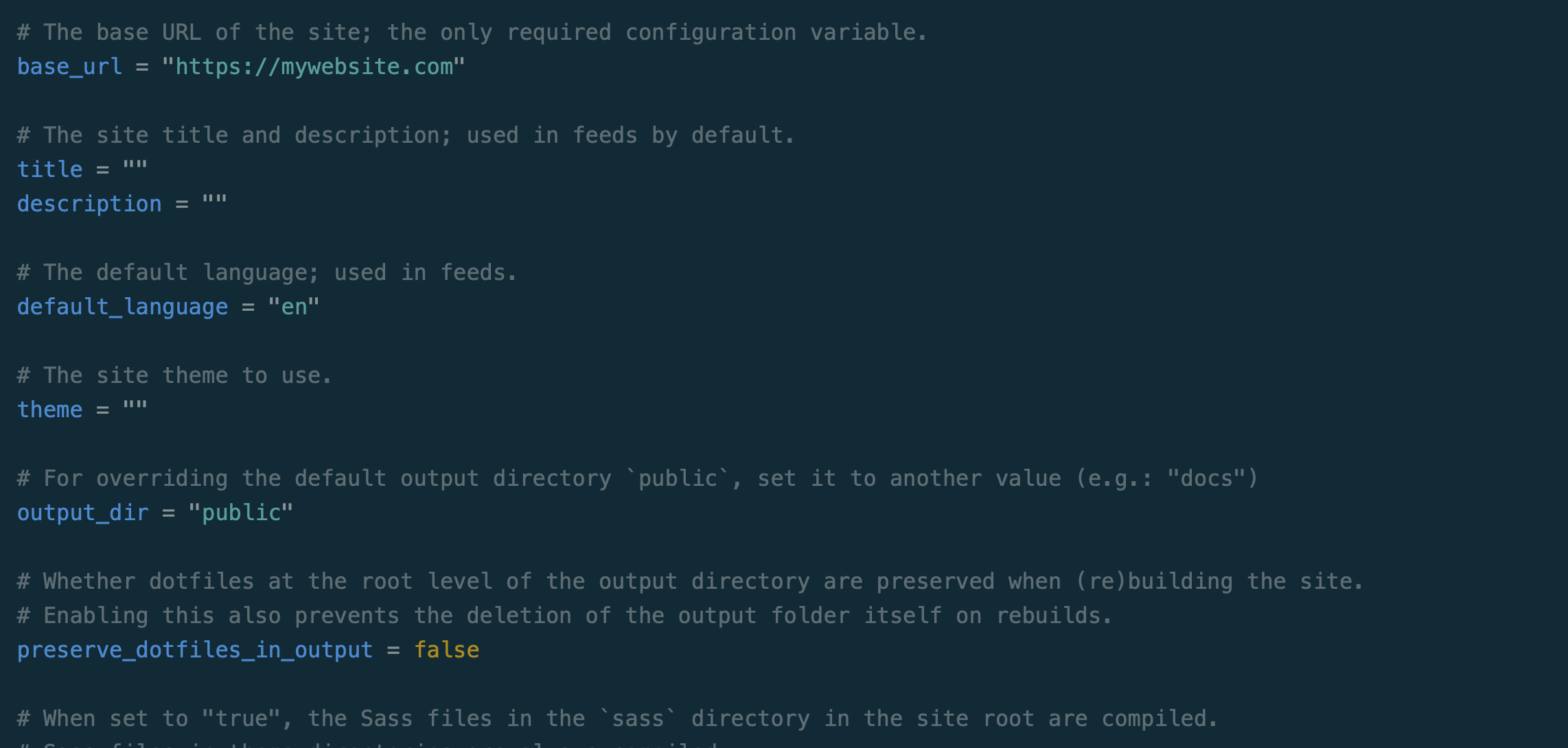
Task: Click the false boolean value
Action: point(447,650)
